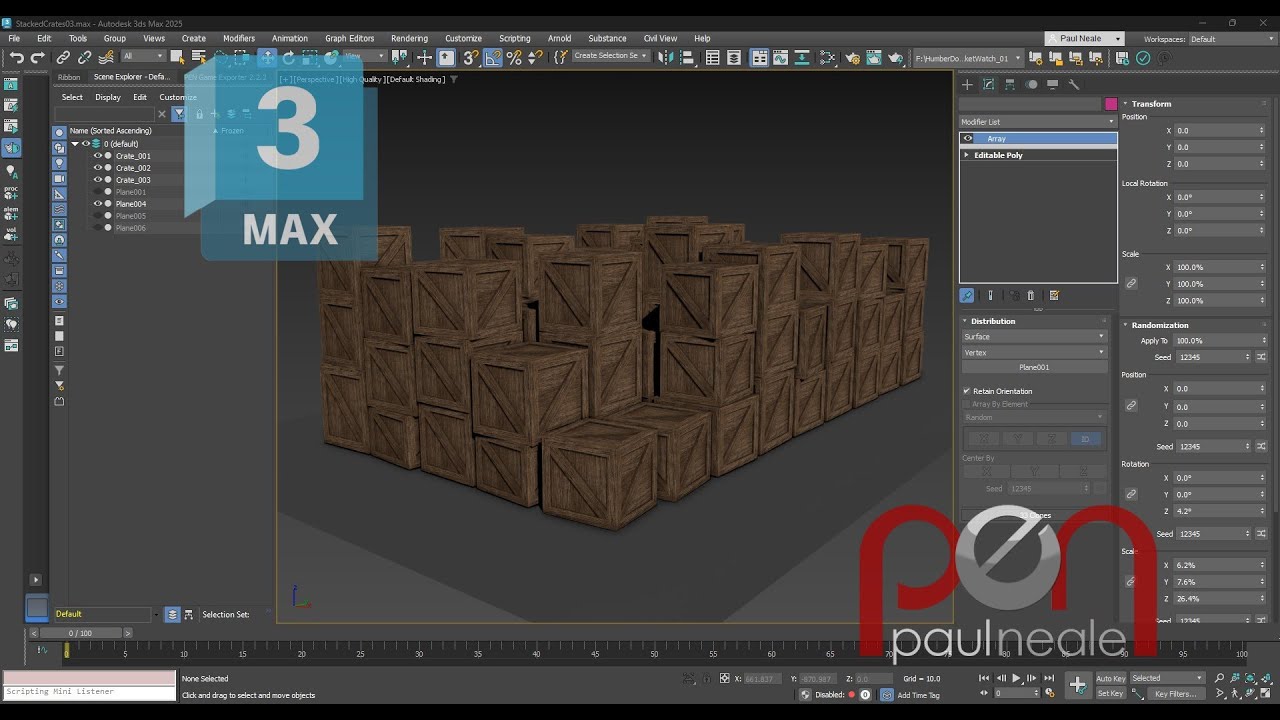Open the Surface distribution type dropdown

[1034, 337]
